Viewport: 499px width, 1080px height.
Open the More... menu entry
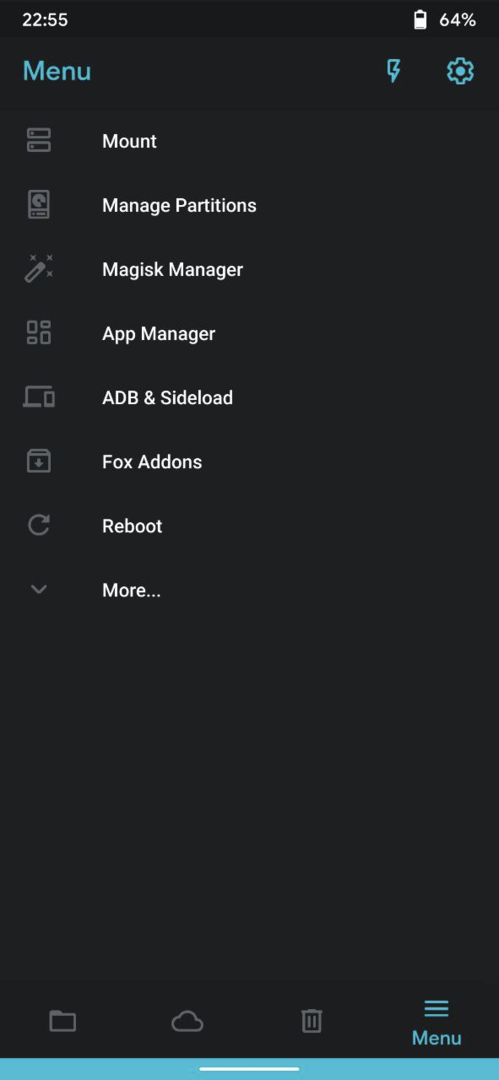(250, 590)
